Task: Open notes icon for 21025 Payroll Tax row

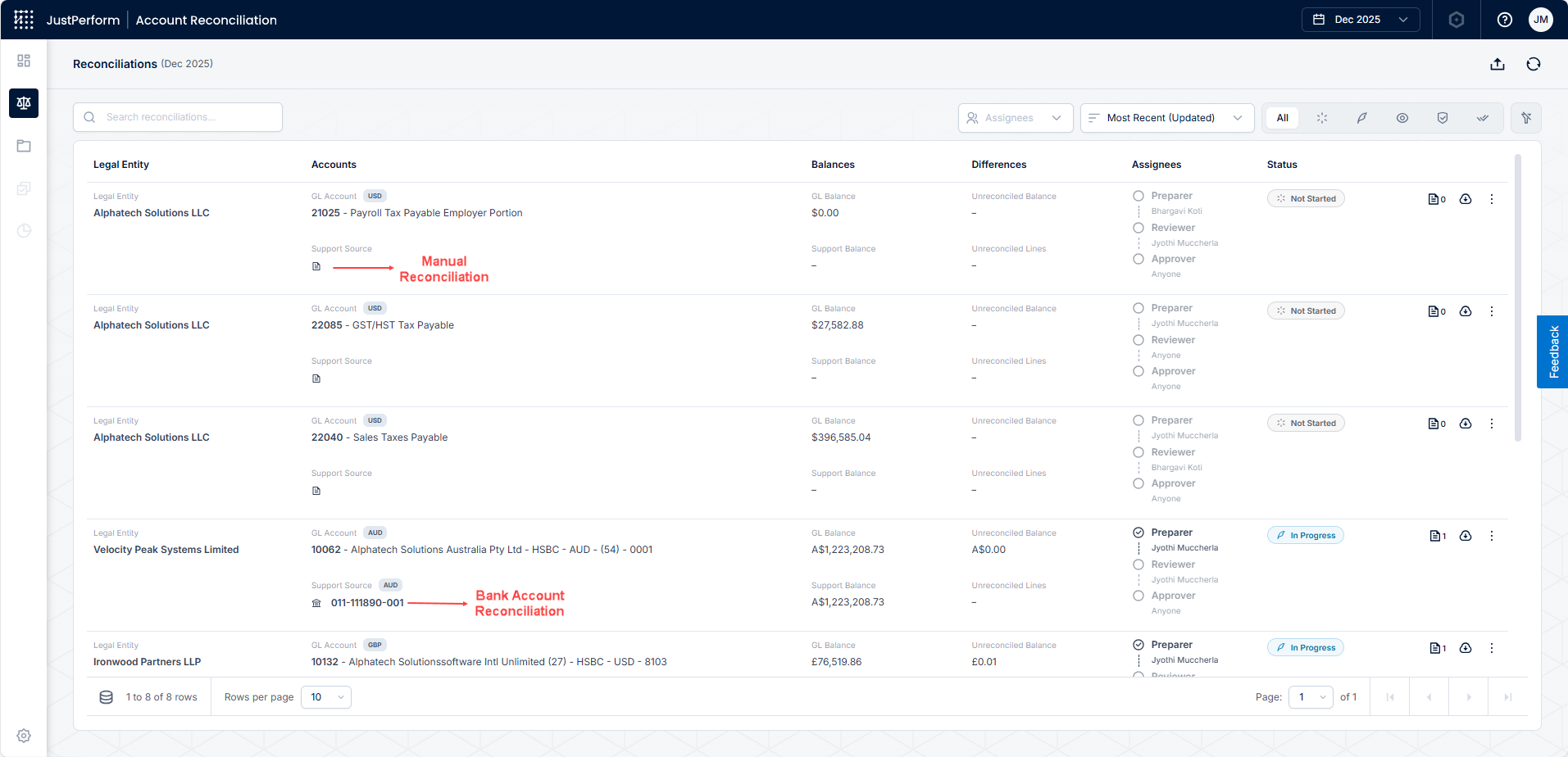Action: (1437, 199)
